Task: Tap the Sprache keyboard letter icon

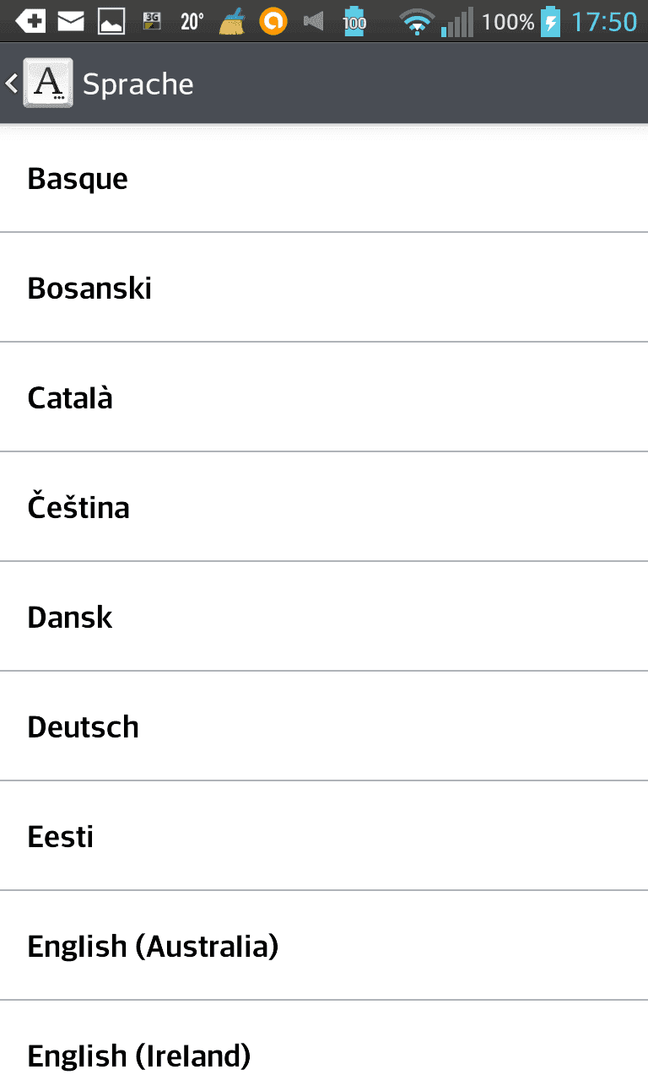Action: (48, 83)
